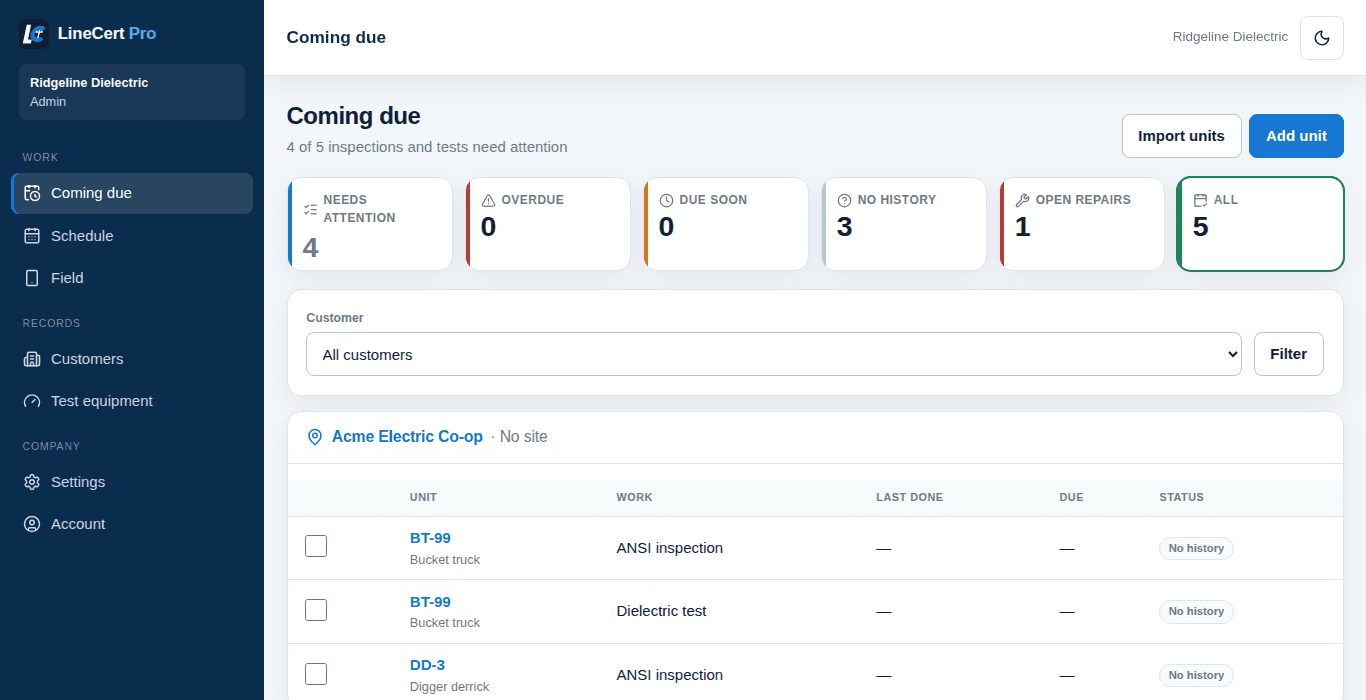The height and width of the screenshot is (700, 1366).
Task: Click the Add unit button
Action: pos(1296,136)
